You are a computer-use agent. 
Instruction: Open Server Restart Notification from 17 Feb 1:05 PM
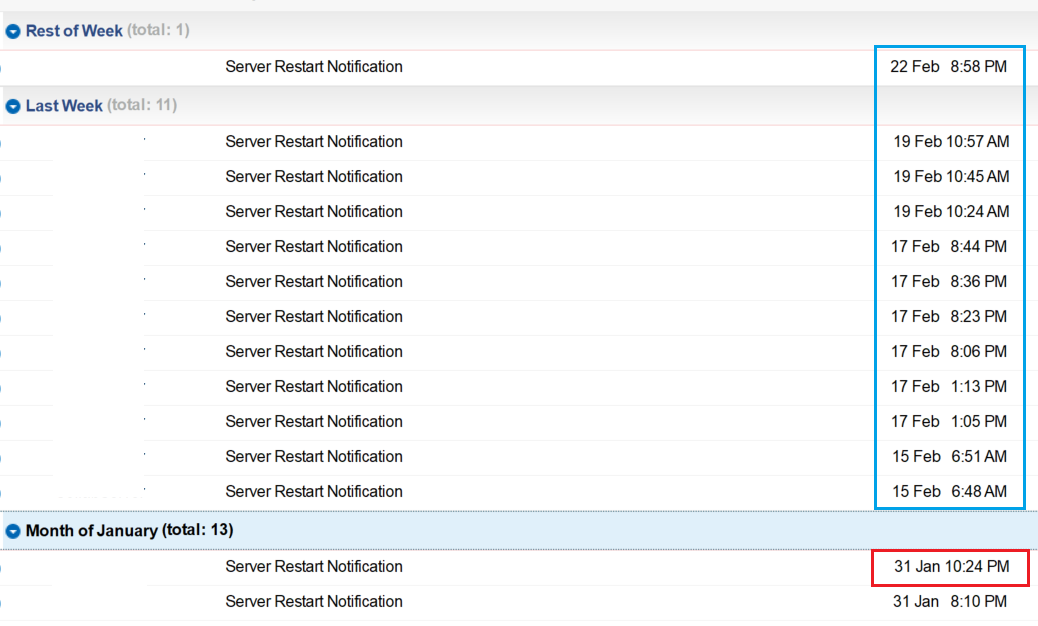click(314, 422)
